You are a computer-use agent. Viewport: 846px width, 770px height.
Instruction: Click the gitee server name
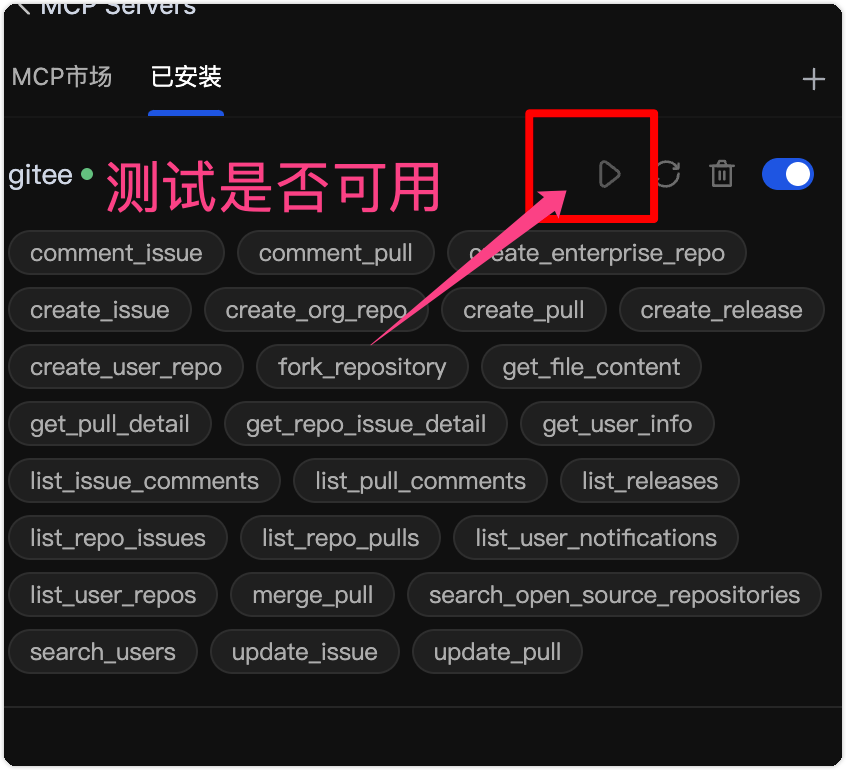click(40, 175)
